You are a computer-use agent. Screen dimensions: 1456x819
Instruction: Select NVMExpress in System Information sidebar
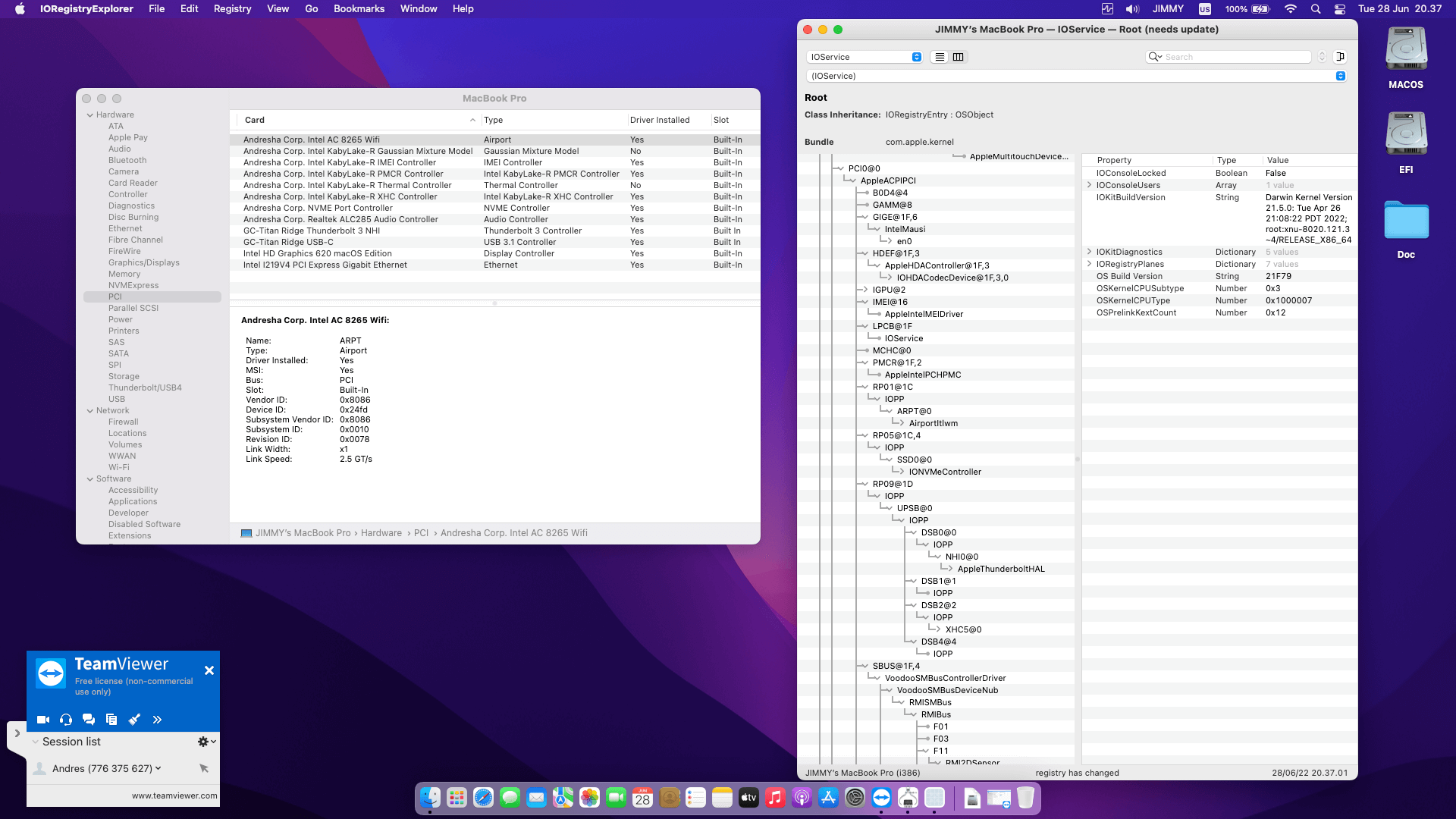pyautogui.click(x=133, y=285)
